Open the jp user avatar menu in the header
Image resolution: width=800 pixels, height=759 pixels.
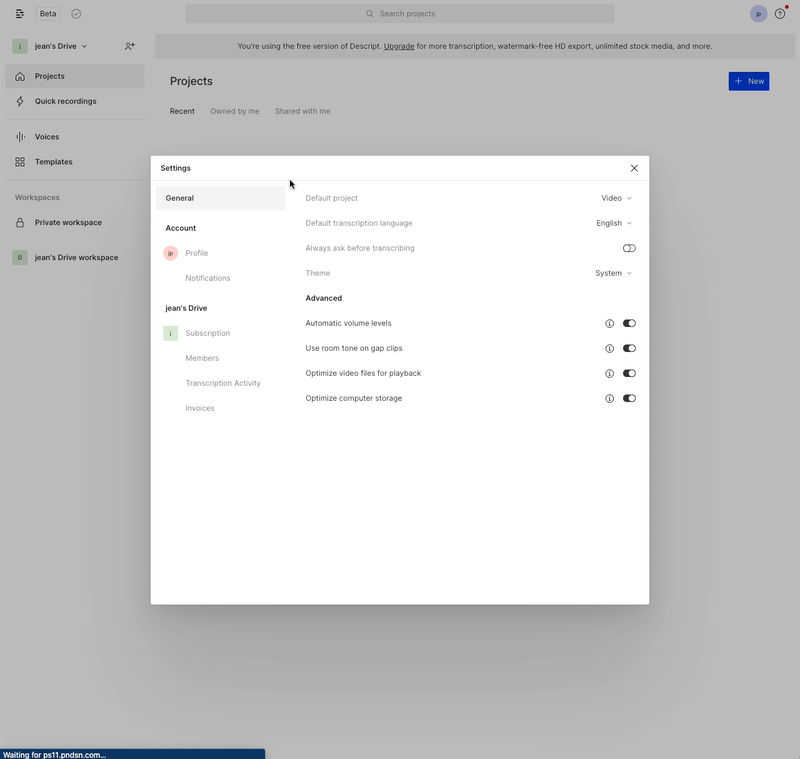[x=758, y=14]
